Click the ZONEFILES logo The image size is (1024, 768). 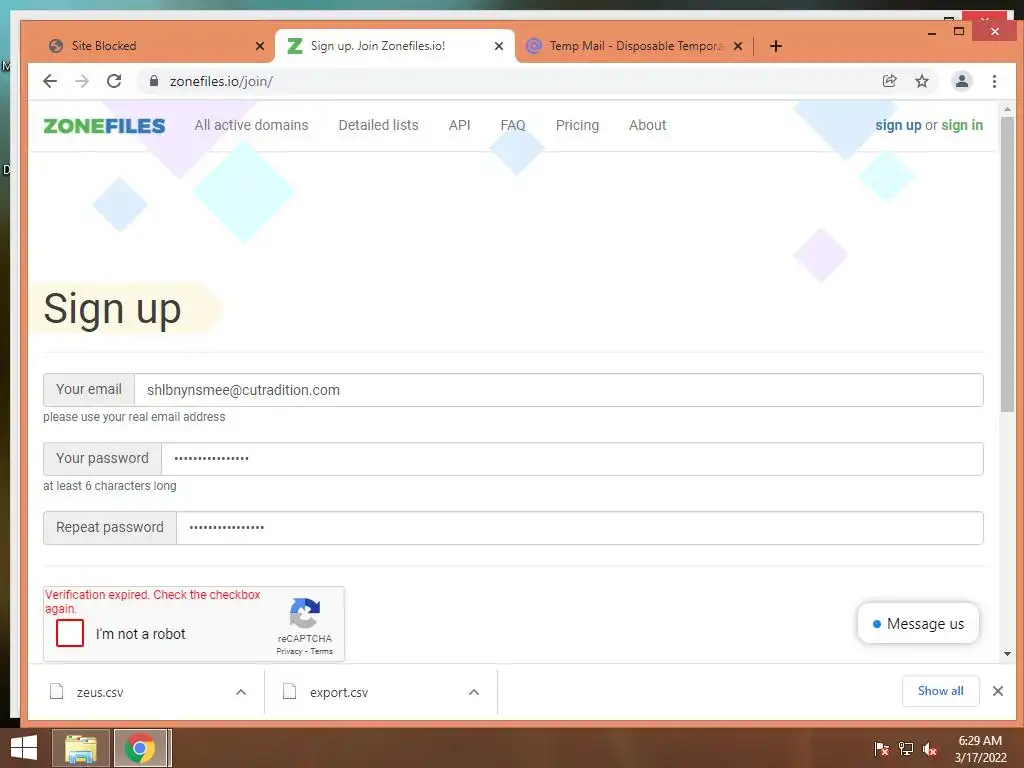pyautogui.click(x=104, y=125)
